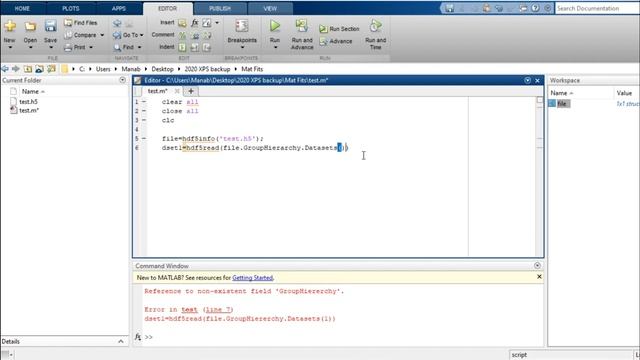Screen dimensions: 640x360
Task: Click Desktop in the folder path
Action: (162, 69)
